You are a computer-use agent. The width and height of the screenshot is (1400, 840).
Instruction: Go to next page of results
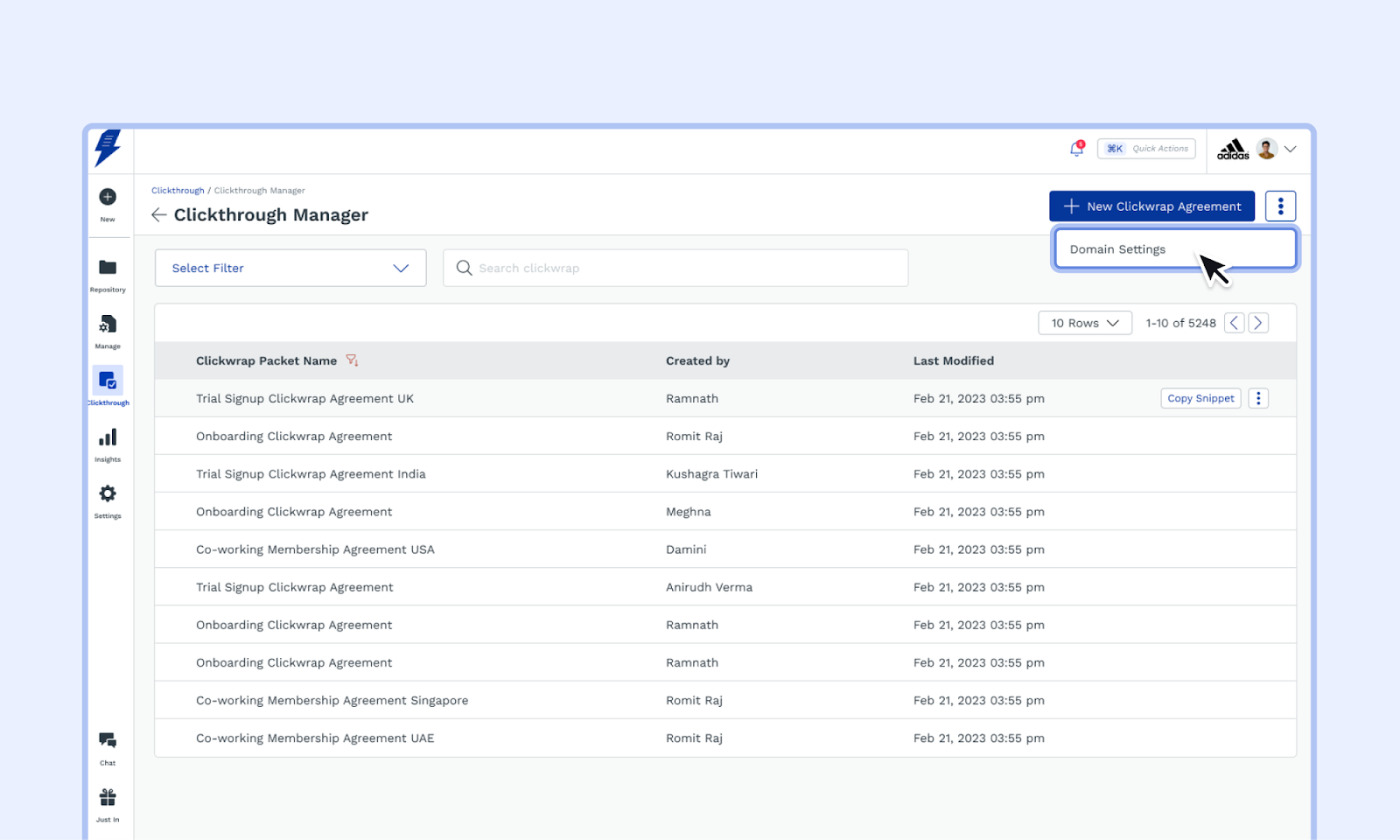1258,322
